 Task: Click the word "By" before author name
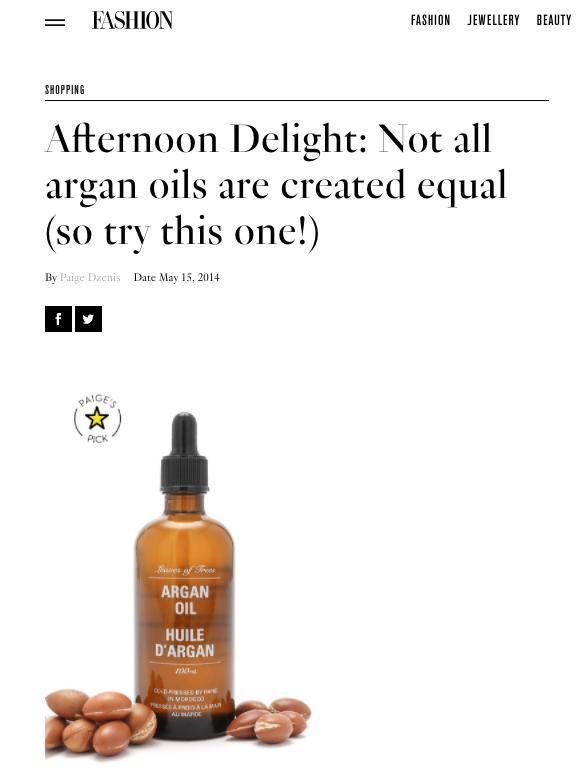point(51,278)
